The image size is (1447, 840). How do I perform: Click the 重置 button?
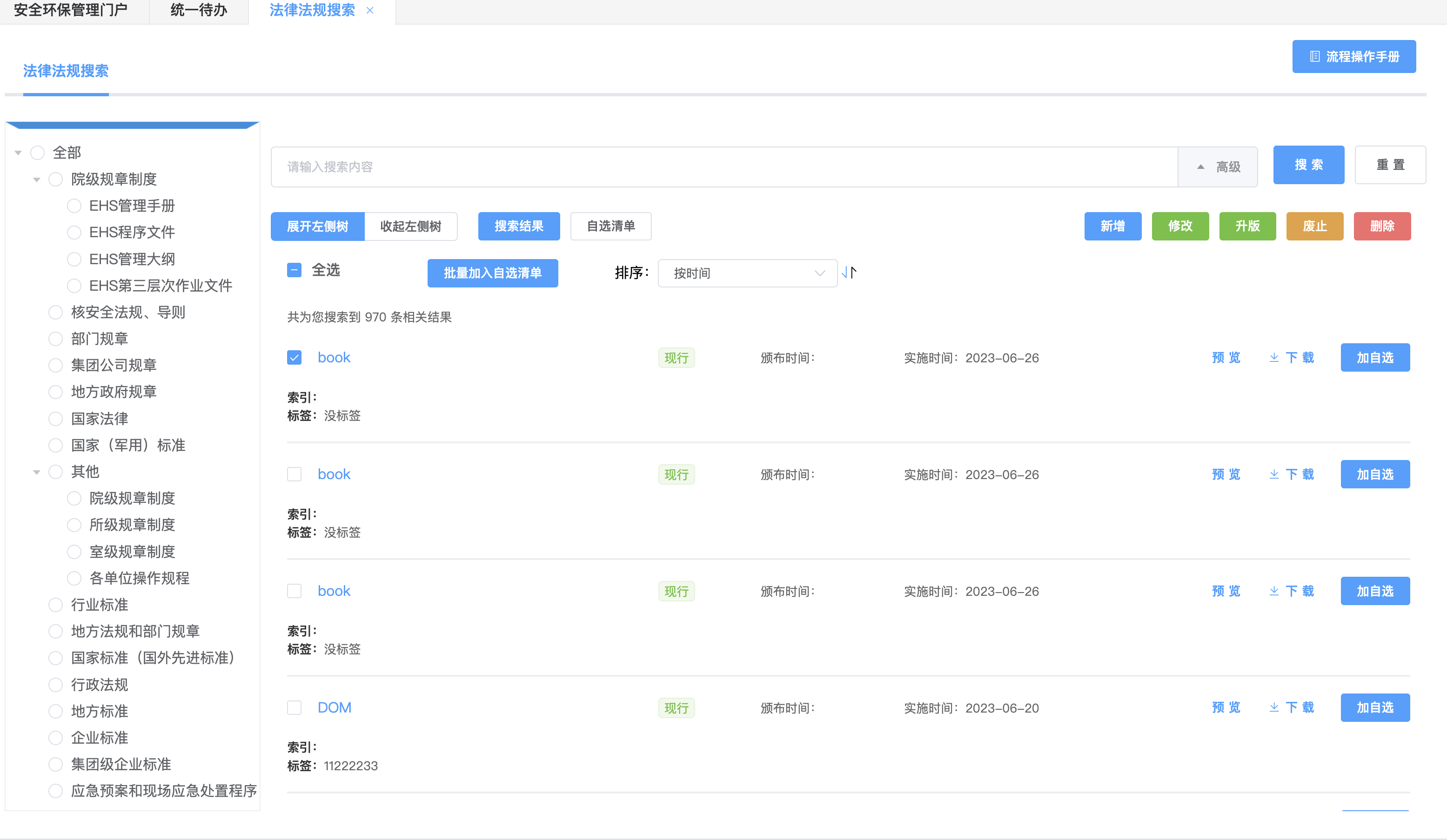tap(1390, 166)
